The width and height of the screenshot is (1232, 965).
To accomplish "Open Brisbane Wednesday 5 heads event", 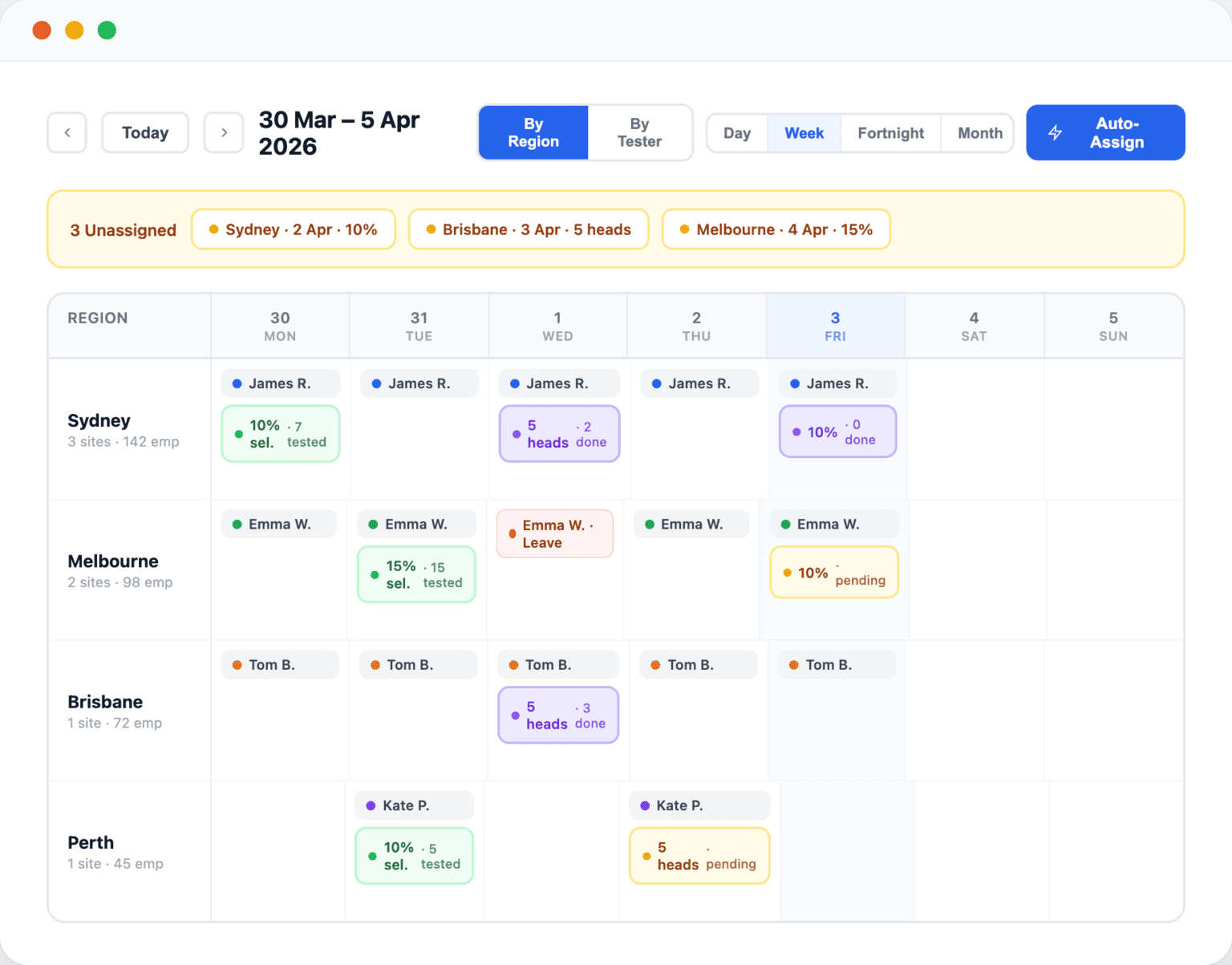I will [558, 715].
